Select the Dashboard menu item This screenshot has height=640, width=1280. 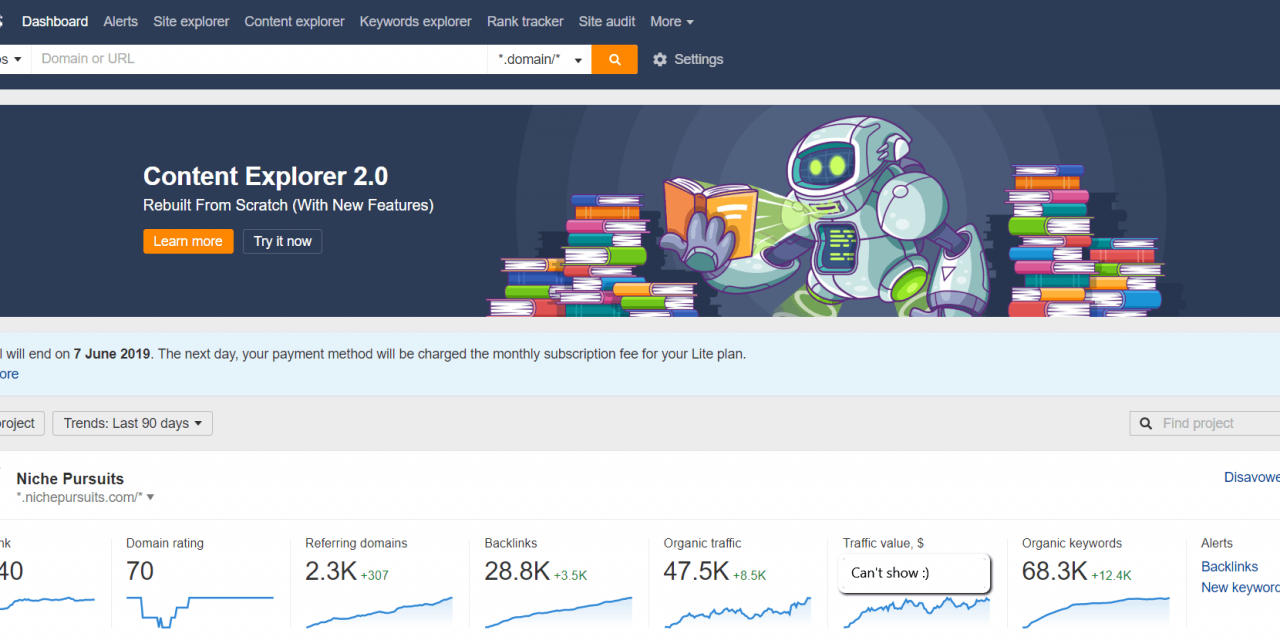pos(55,21)
